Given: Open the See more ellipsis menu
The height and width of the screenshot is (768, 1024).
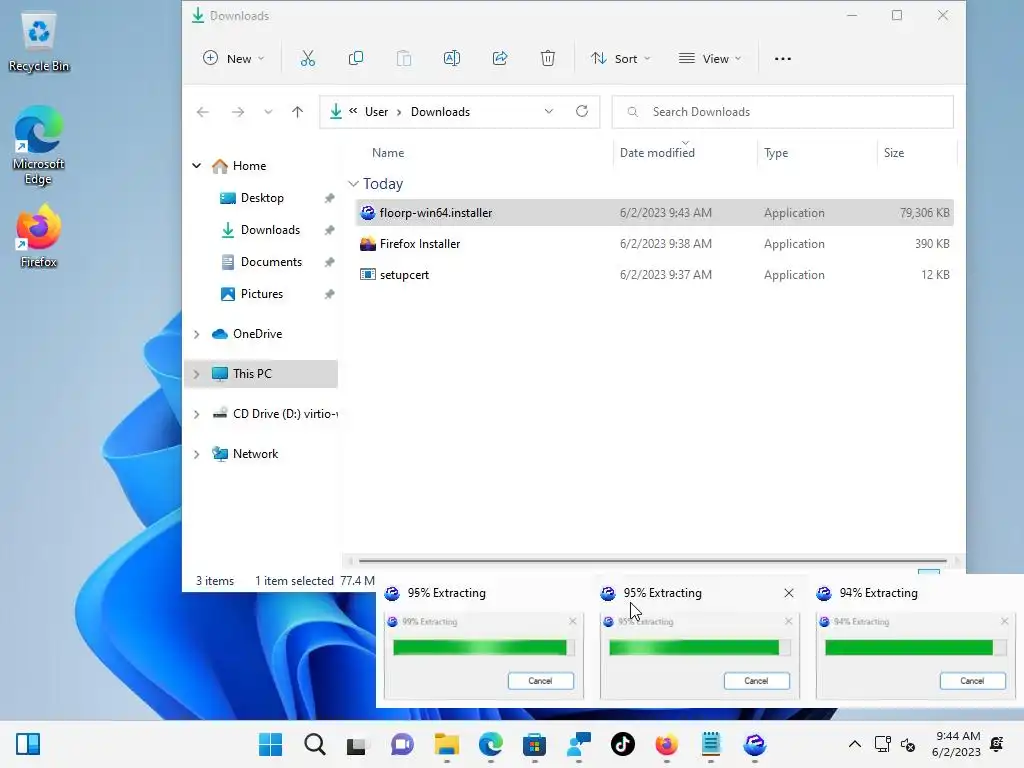Looking at the screenshot, I should [x=782, y=59].
